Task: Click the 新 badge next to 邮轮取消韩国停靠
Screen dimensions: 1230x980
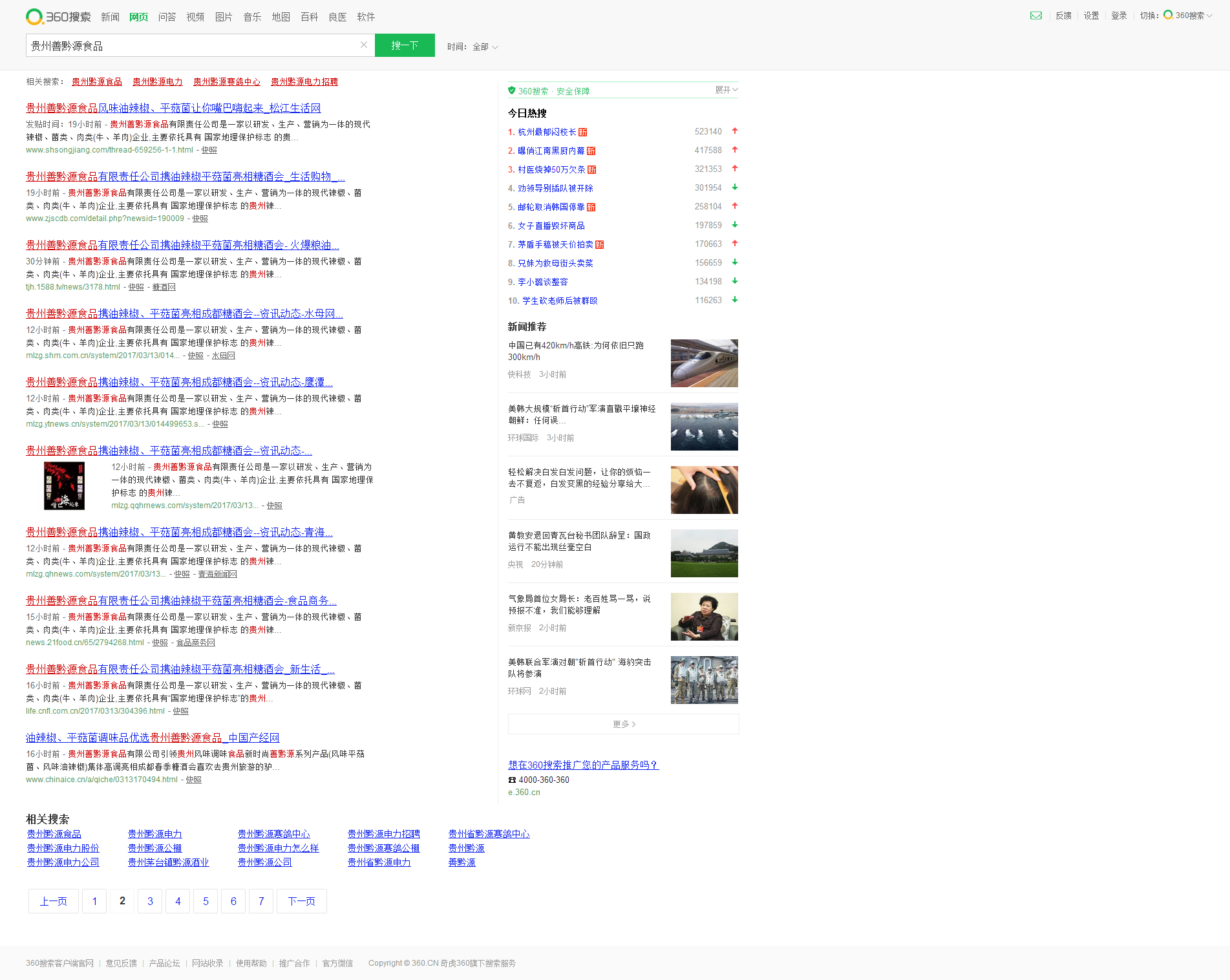Action: tap(591, 207)
